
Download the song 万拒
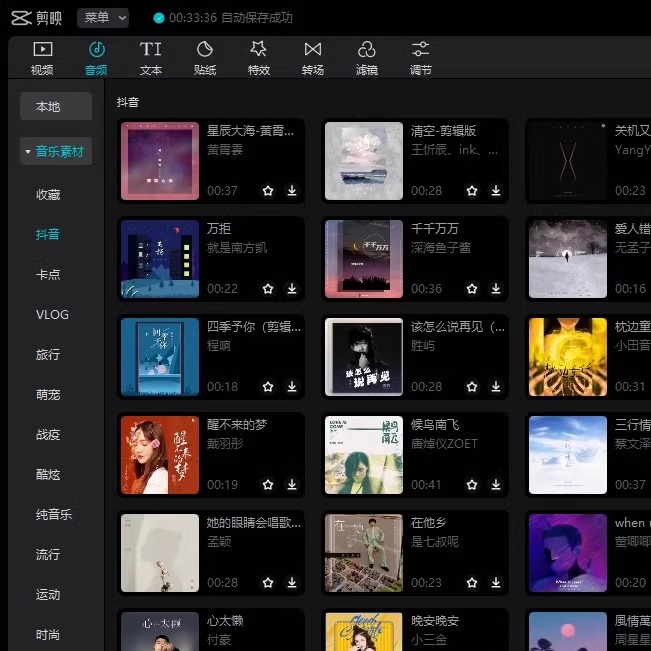(x=292, y=289)
